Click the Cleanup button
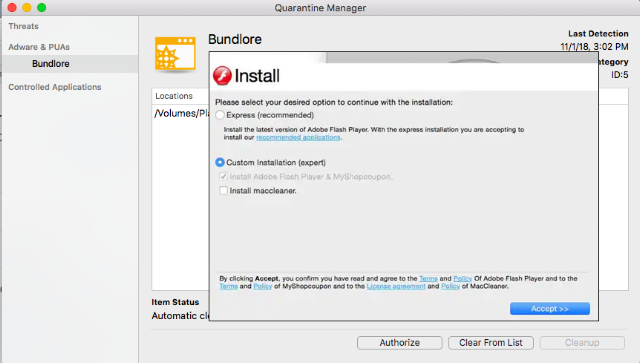The width and height of the screenshot is (640, 363). [582, 343]
